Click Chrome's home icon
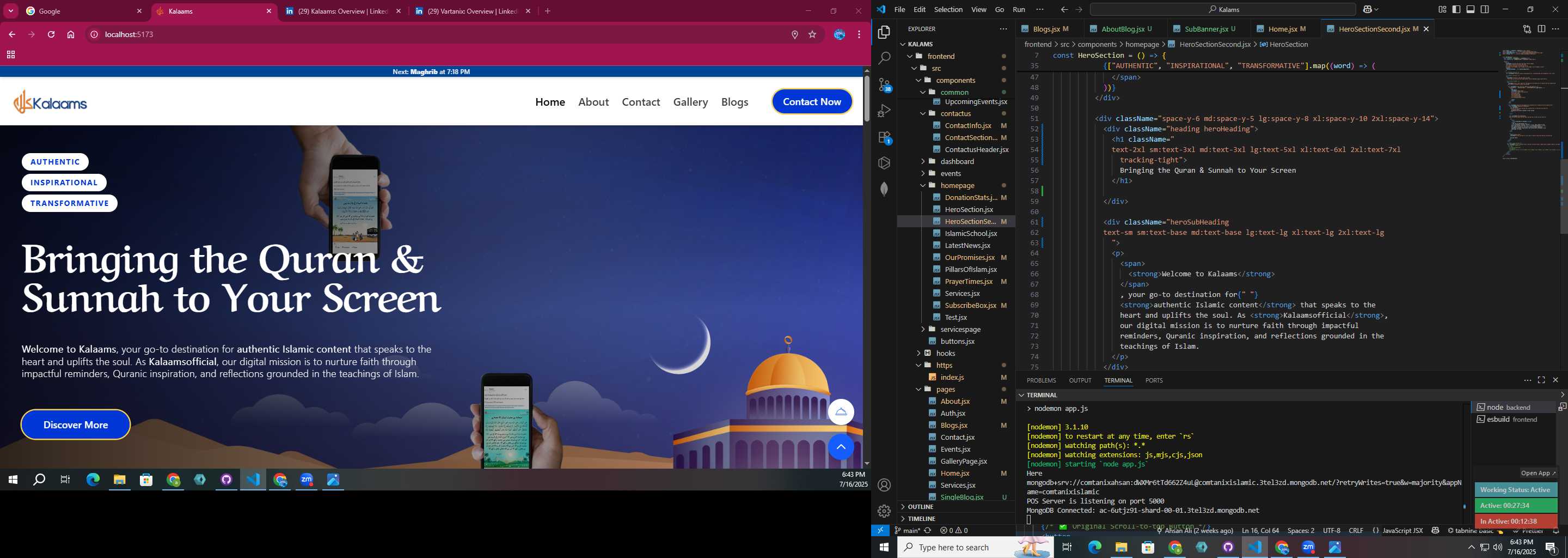The image size is (1568, 558). tap(71, 35)
